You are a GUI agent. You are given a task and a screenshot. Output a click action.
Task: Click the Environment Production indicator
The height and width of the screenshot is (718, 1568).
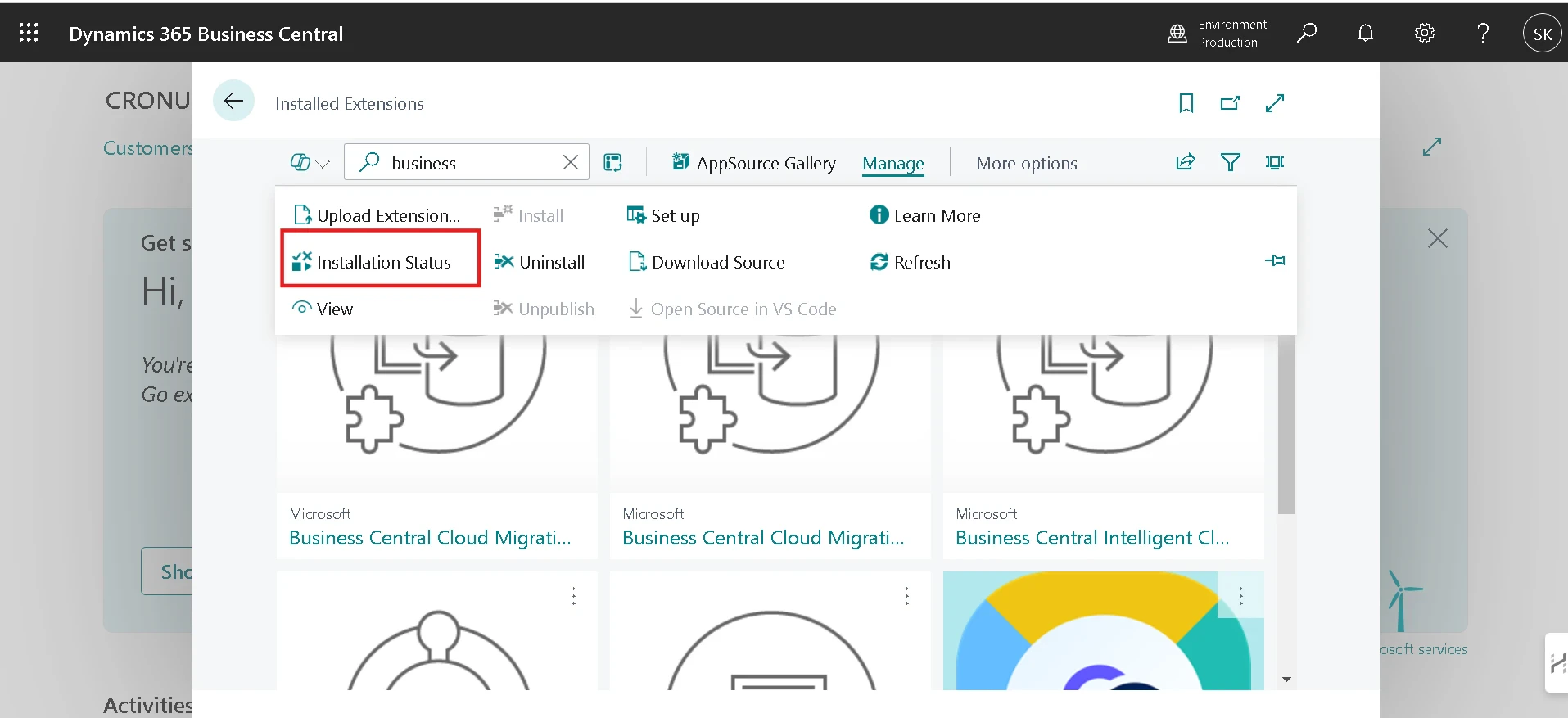1218,34
